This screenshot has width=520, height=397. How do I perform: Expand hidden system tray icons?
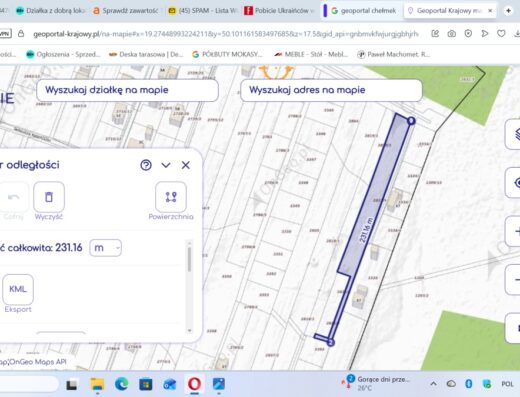click(433, 384)
